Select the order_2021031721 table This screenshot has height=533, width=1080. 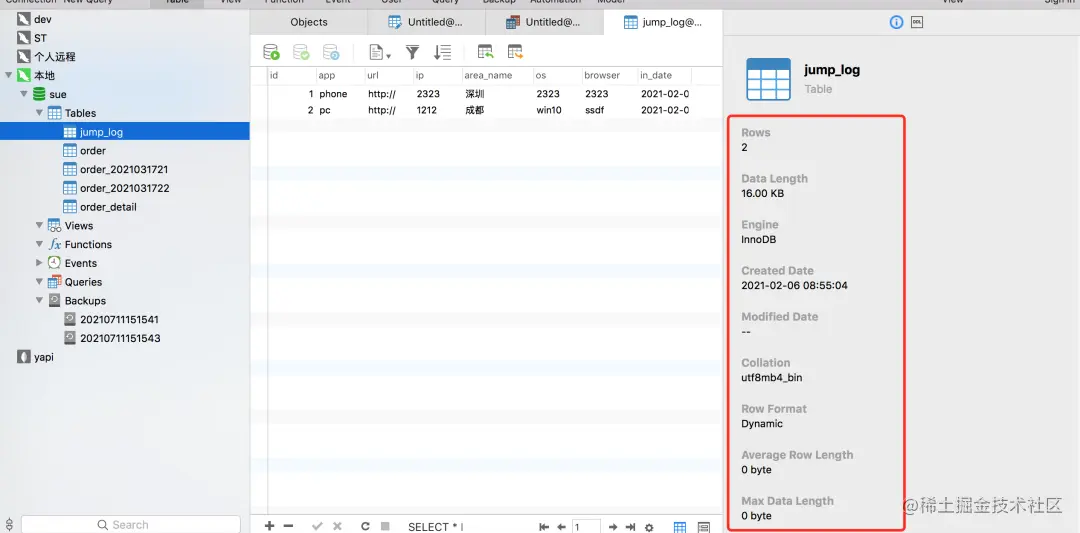[124, 169]
